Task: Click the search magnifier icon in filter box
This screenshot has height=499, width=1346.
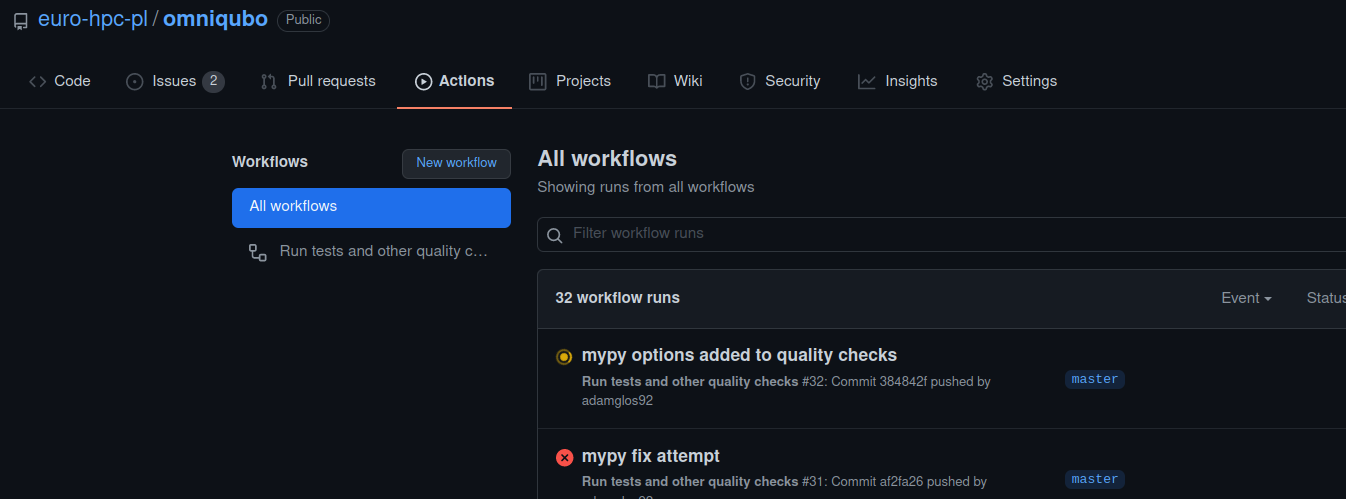Action: (x=554, y=235)
